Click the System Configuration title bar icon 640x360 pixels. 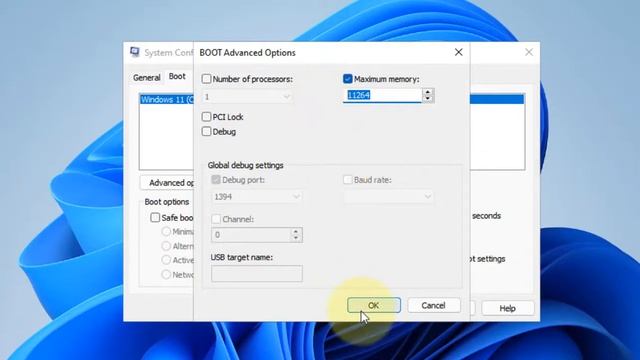click(x=135, y=52)
